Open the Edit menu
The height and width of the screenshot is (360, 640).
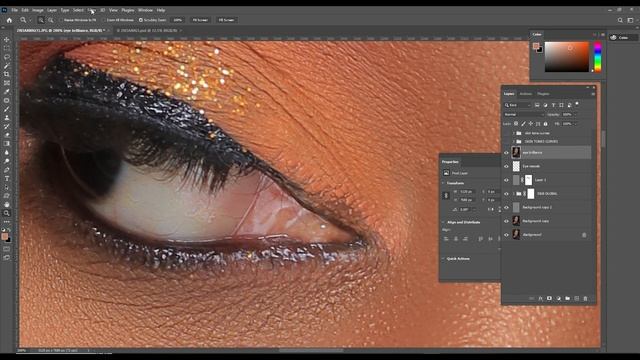[25, 10]
